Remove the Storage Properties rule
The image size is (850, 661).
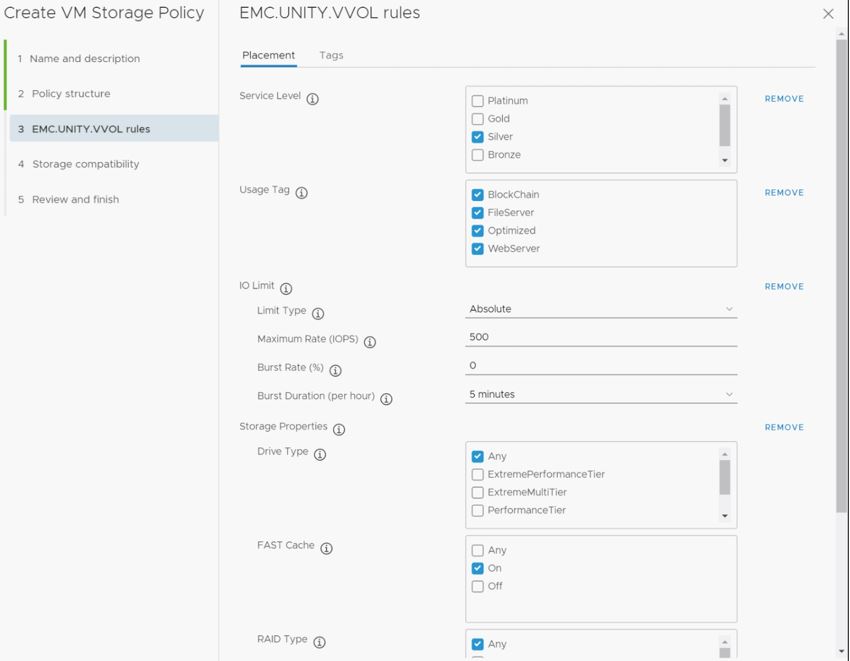784,428
